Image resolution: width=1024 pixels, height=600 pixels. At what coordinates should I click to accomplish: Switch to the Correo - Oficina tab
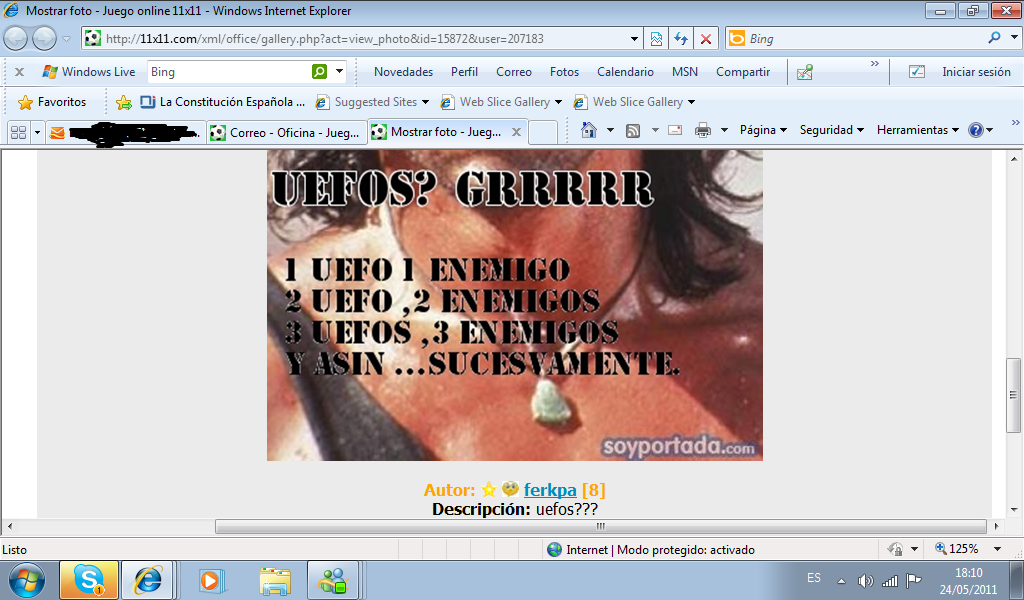point(284,132)
